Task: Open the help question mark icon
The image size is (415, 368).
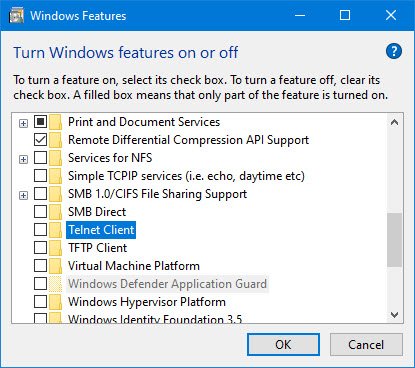Action: click(394, 51)
